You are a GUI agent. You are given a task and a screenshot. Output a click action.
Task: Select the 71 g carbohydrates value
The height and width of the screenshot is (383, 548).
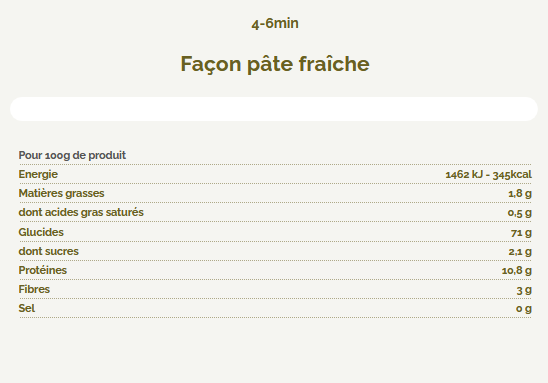(x=521, y=232)
